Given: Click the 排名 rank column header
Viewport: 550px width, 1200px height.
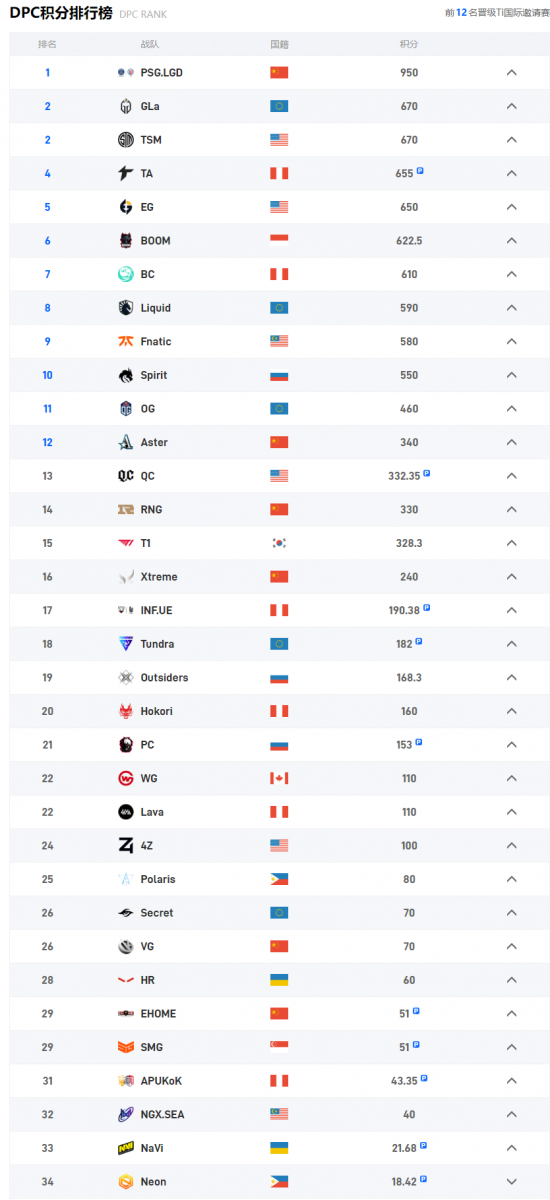Looking at the screenshot, I should click(x=47, y=44).
